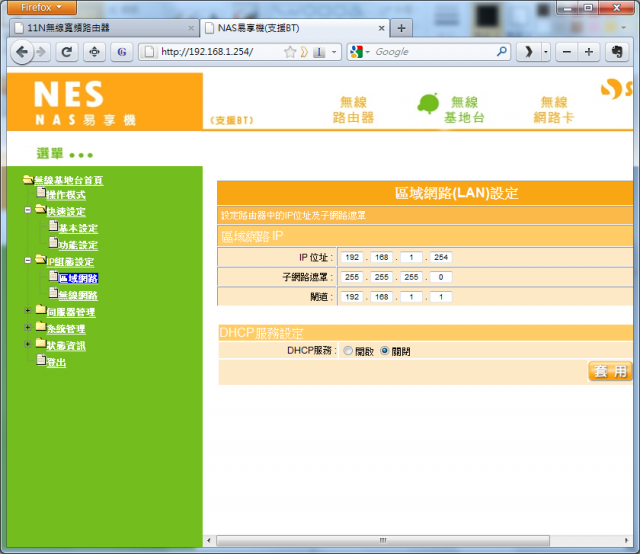
Task: Click the zoom out minus button
Action: point(567,52)
